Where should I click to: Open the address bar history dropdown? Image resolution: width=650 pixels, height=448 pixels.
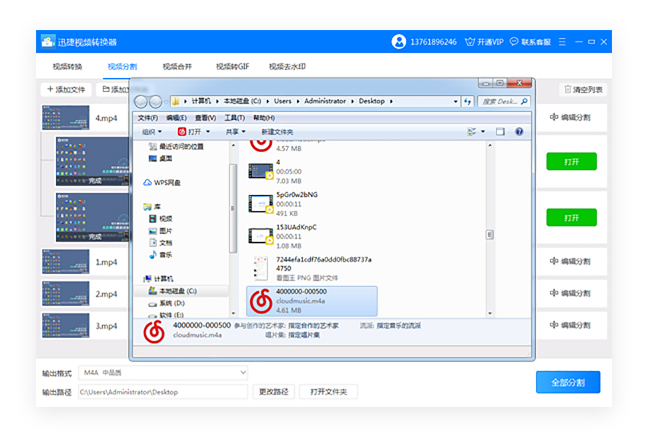click(x=456, y=101)
